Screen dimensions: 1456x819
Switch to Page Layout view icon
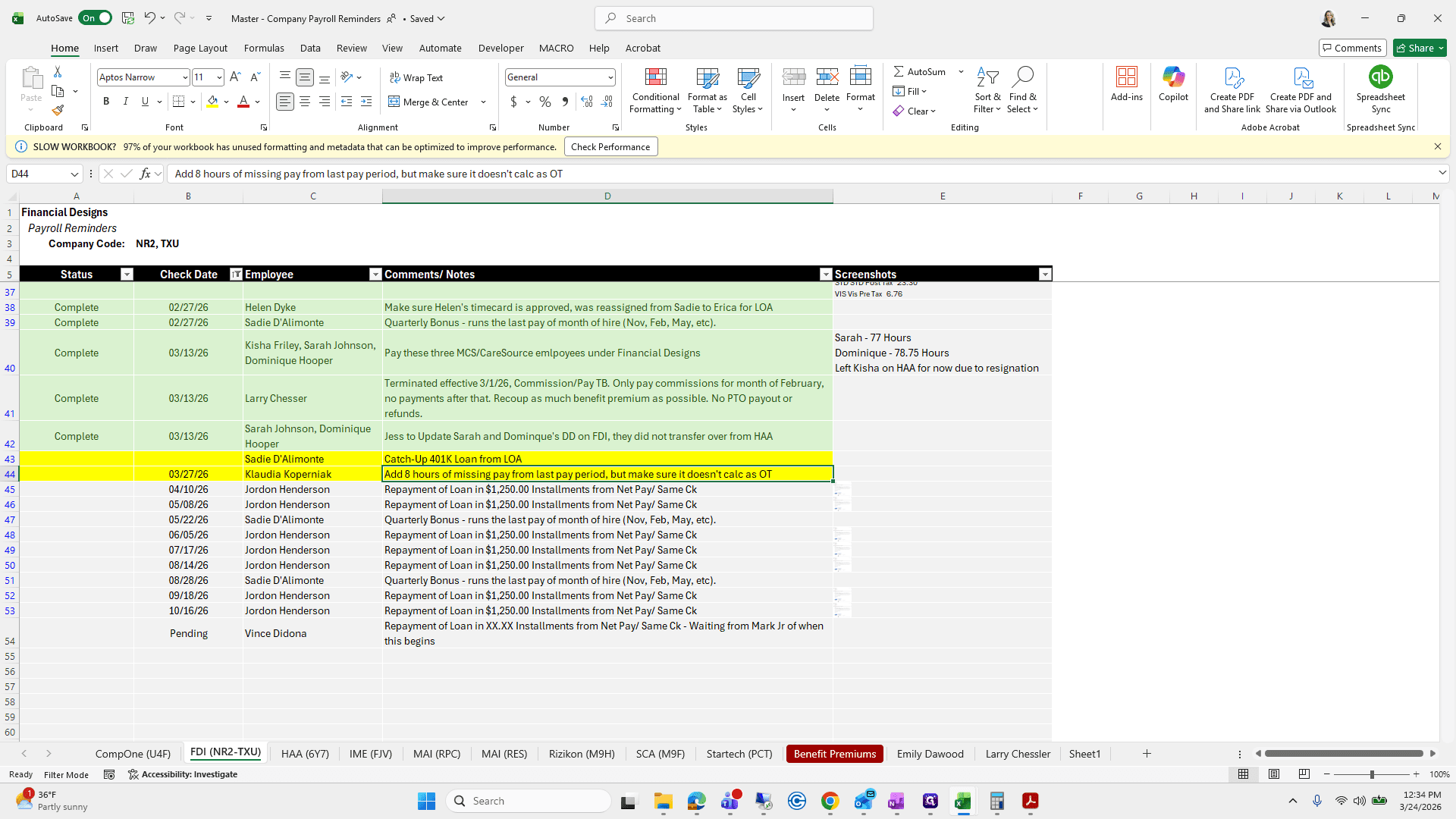click(1274, 774)
